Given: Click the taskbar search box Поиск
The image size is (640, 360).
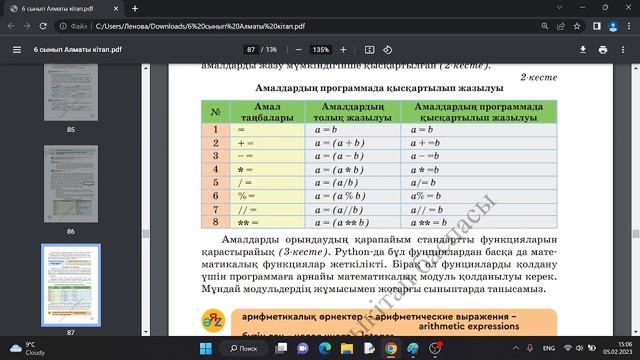Looking at the screenshot, I should 244,349.
